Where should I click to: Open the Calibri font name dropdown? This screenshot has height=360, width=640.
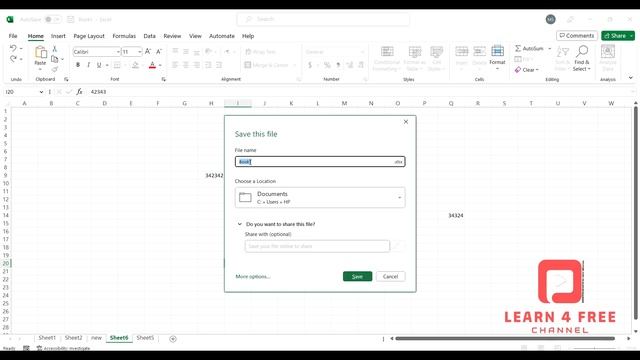[118, 52]
